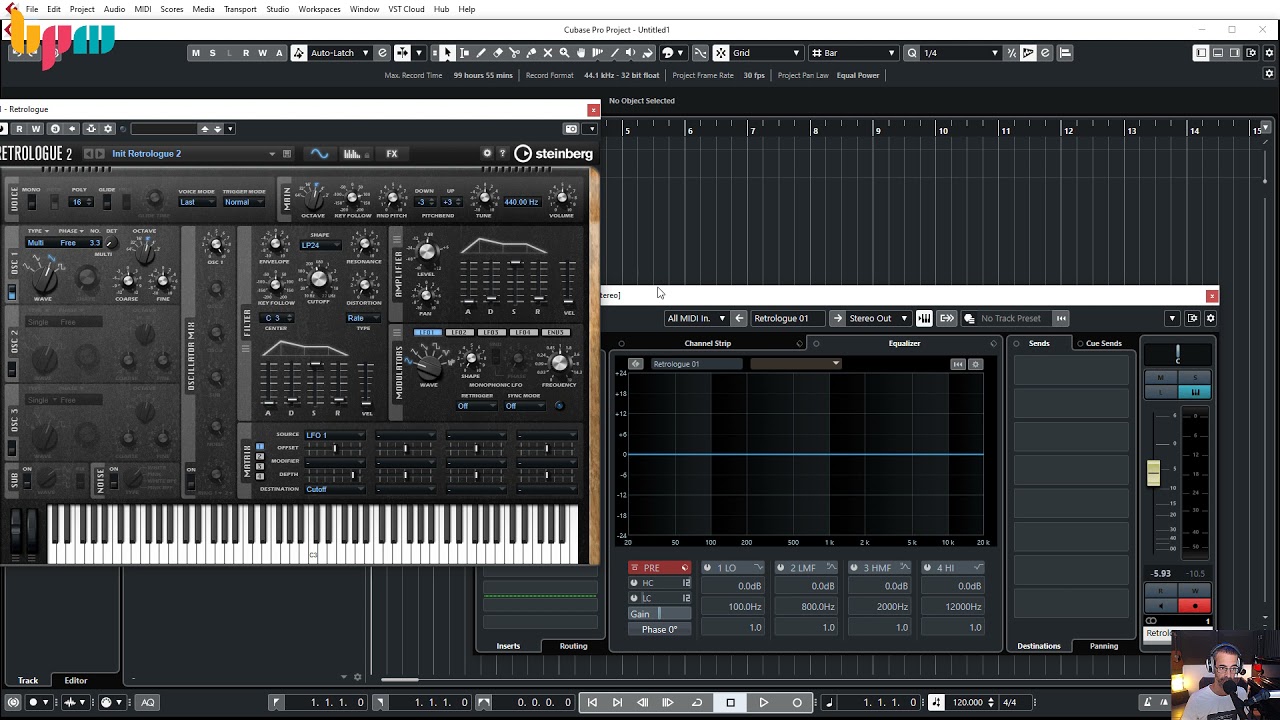Image resolution: width=1280 pixels, height=720 pixels.
Task: Click Retrologue save preset disk icon
Action: pos(287,154)
